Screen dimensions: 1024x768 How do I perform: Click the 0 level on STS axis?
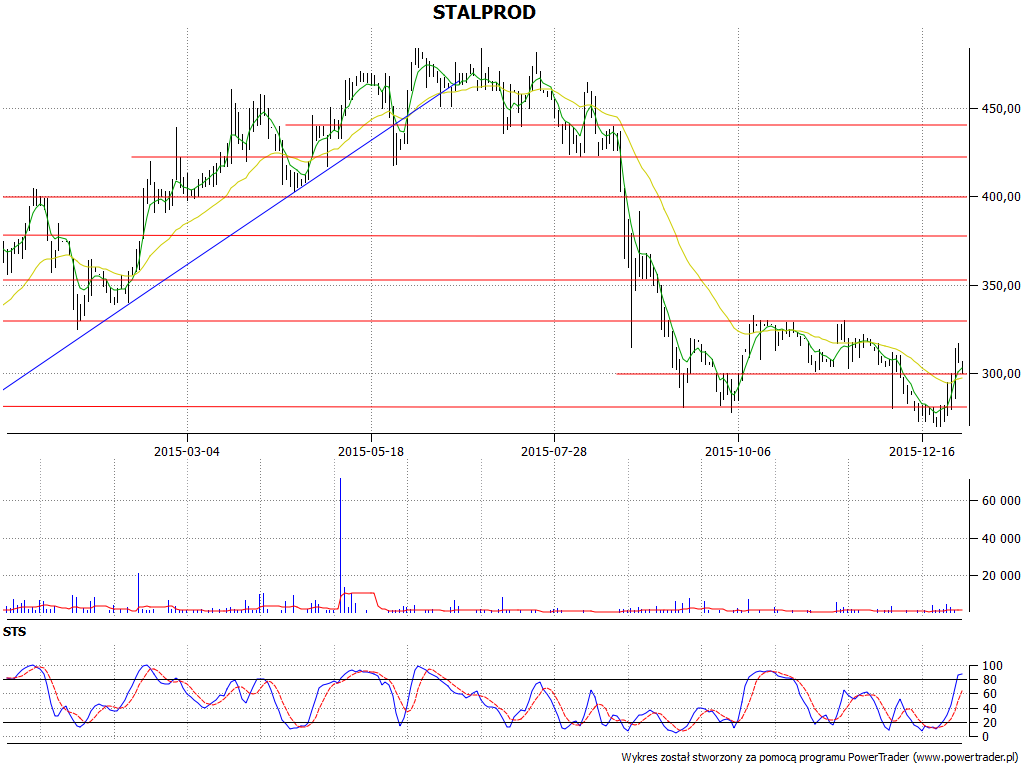(x=985, y=737)
